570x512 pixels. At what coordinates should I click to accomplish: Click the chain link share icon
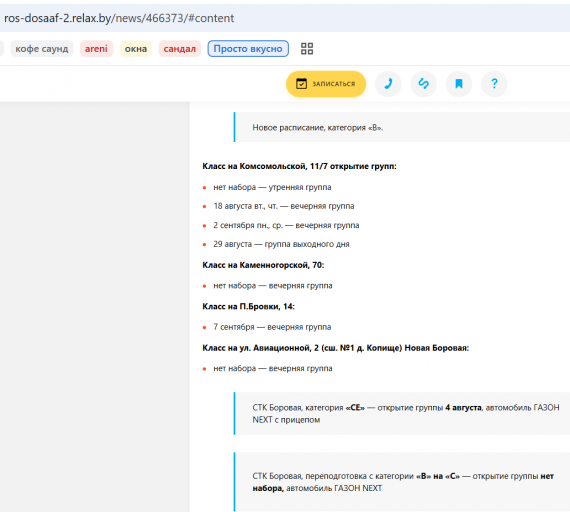coord(423,84)
